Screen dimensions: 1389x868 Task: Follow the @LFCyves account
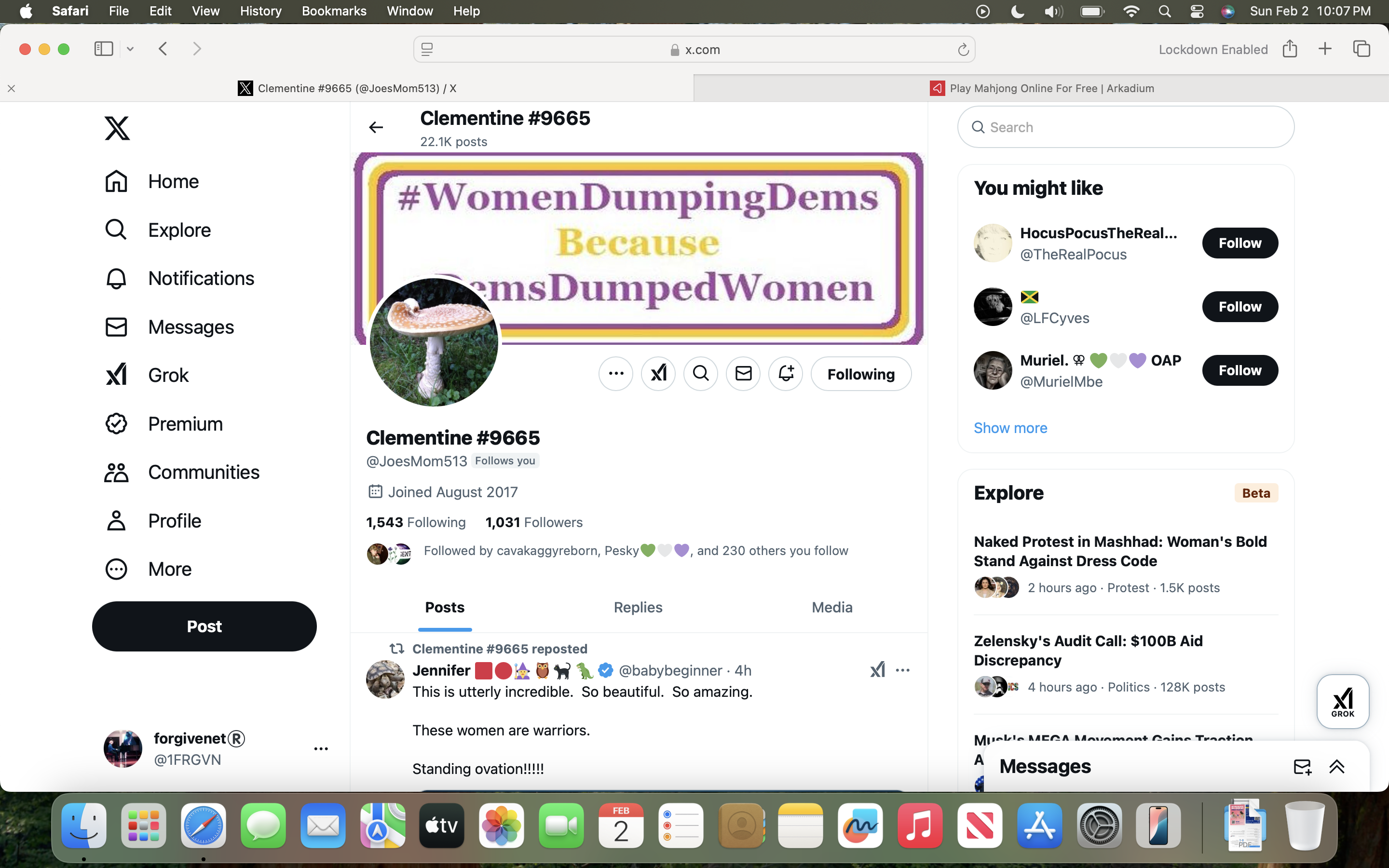1240,307
